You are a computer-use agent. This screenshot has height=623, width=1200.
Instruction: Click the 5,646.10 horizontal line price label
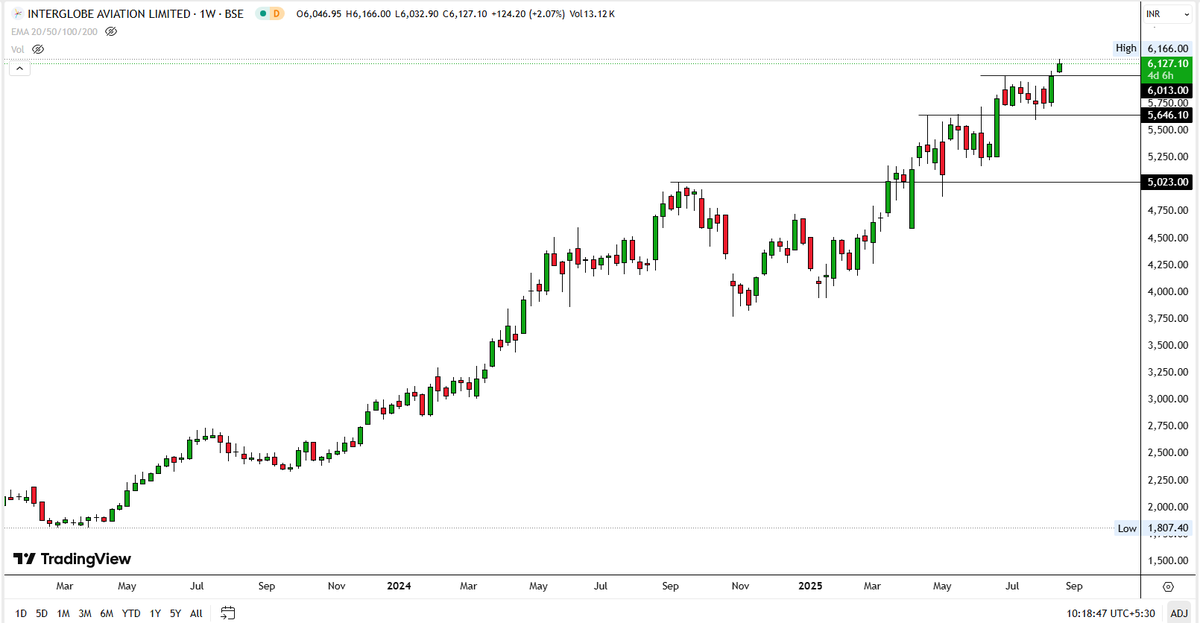[x=1167, y=116]
